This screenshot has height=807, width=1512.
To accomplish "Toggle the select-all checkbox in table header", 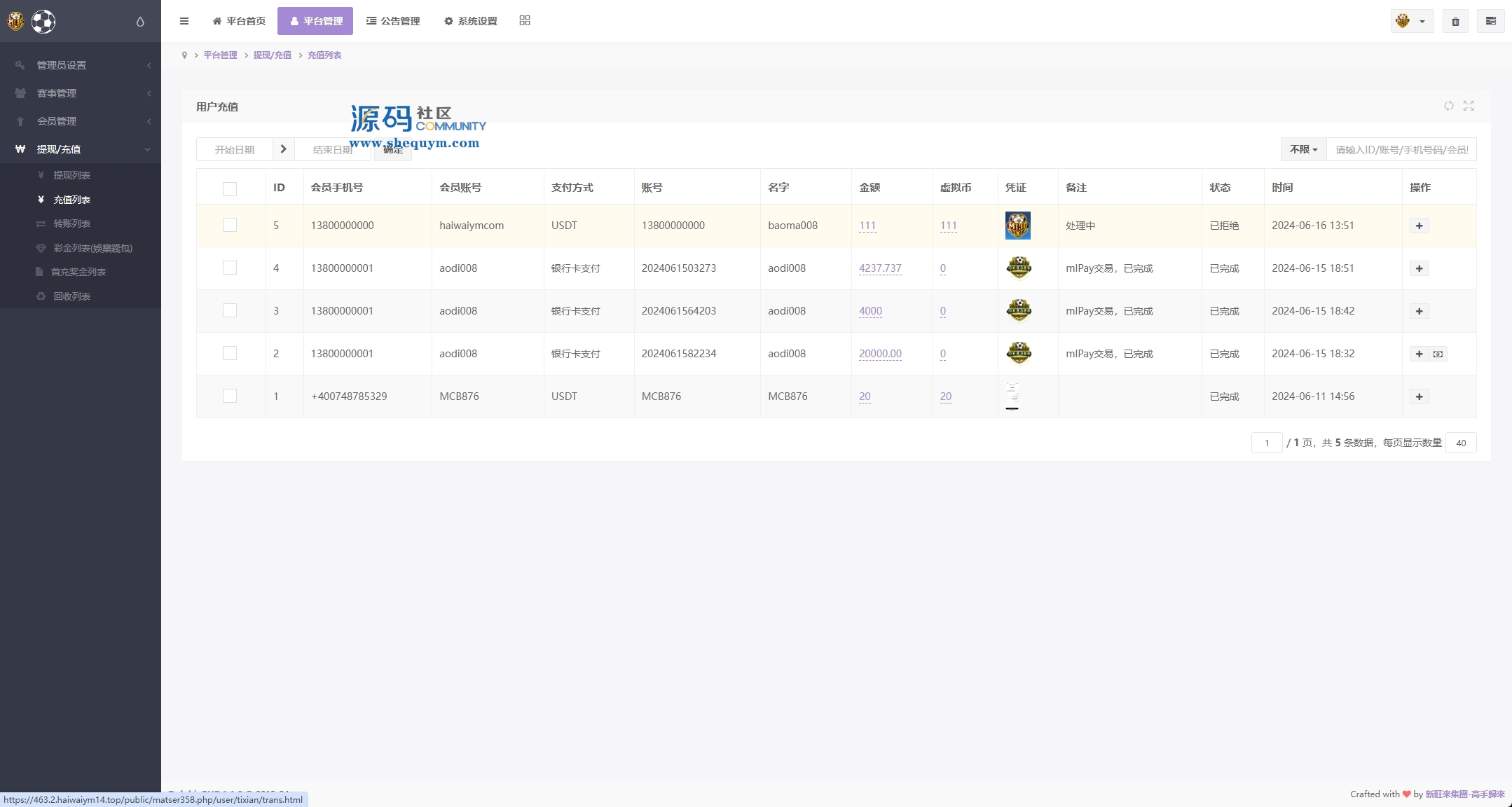I will coord(230,189).
